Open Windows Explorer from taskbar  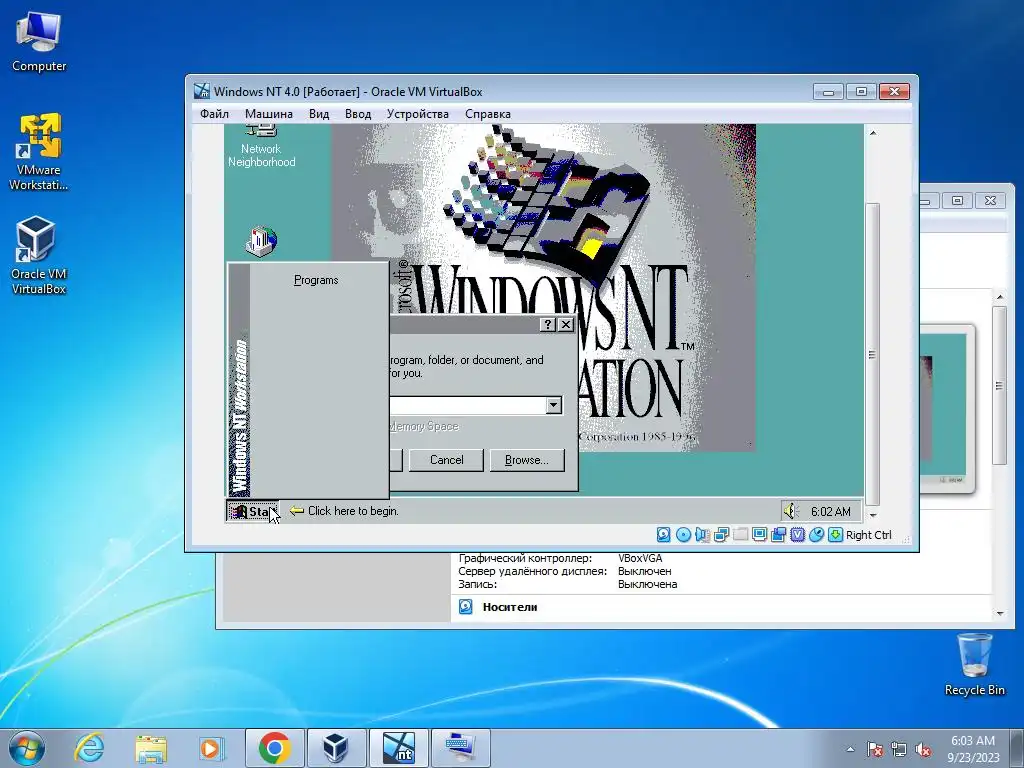pyautogui.click(x=151, y=748)
